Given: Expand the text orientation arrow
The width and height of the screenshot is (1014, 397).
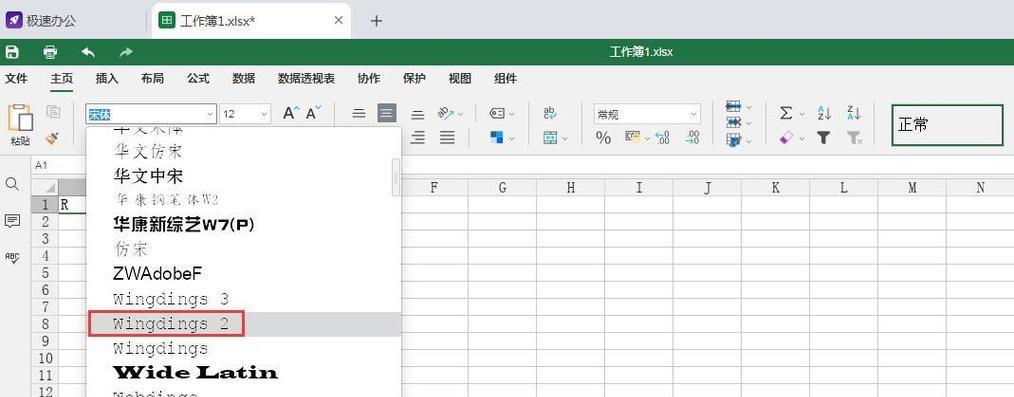Looking at the screenshot, I should [460, 114].
